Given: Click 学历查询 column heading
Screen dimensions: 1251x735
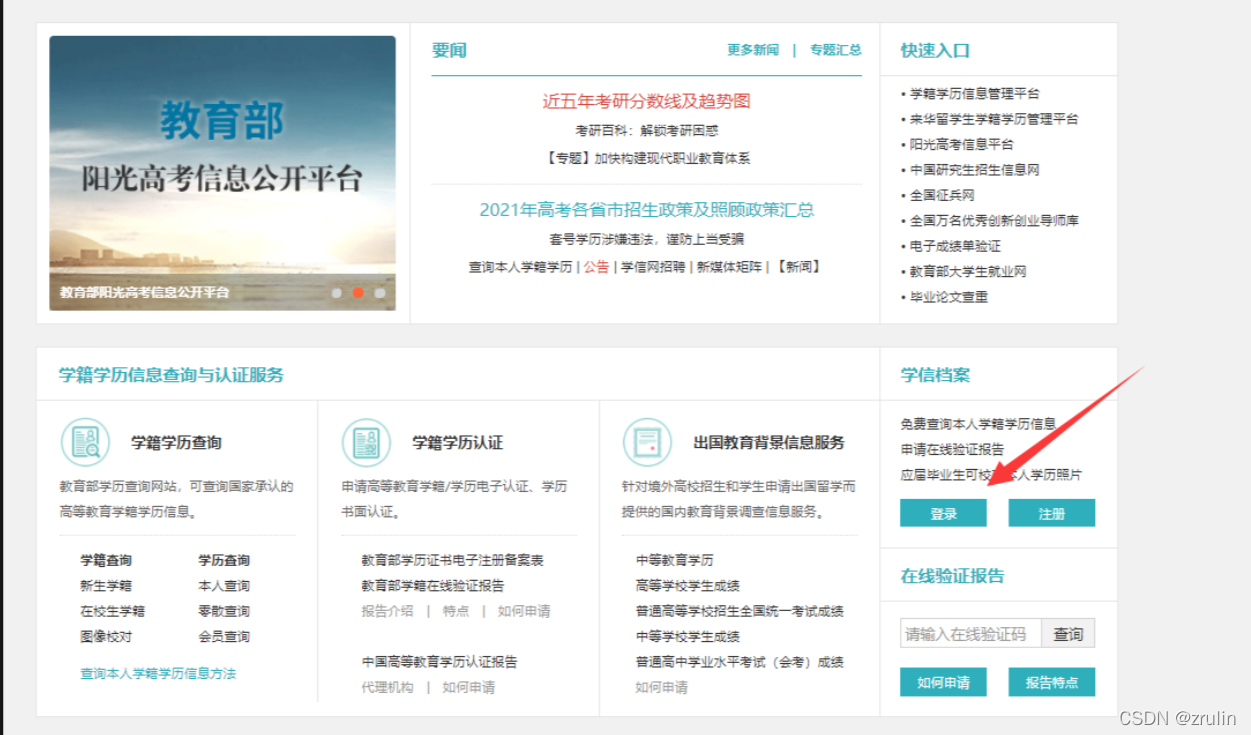Looking at the screenshot, I should tap(224, 560).
